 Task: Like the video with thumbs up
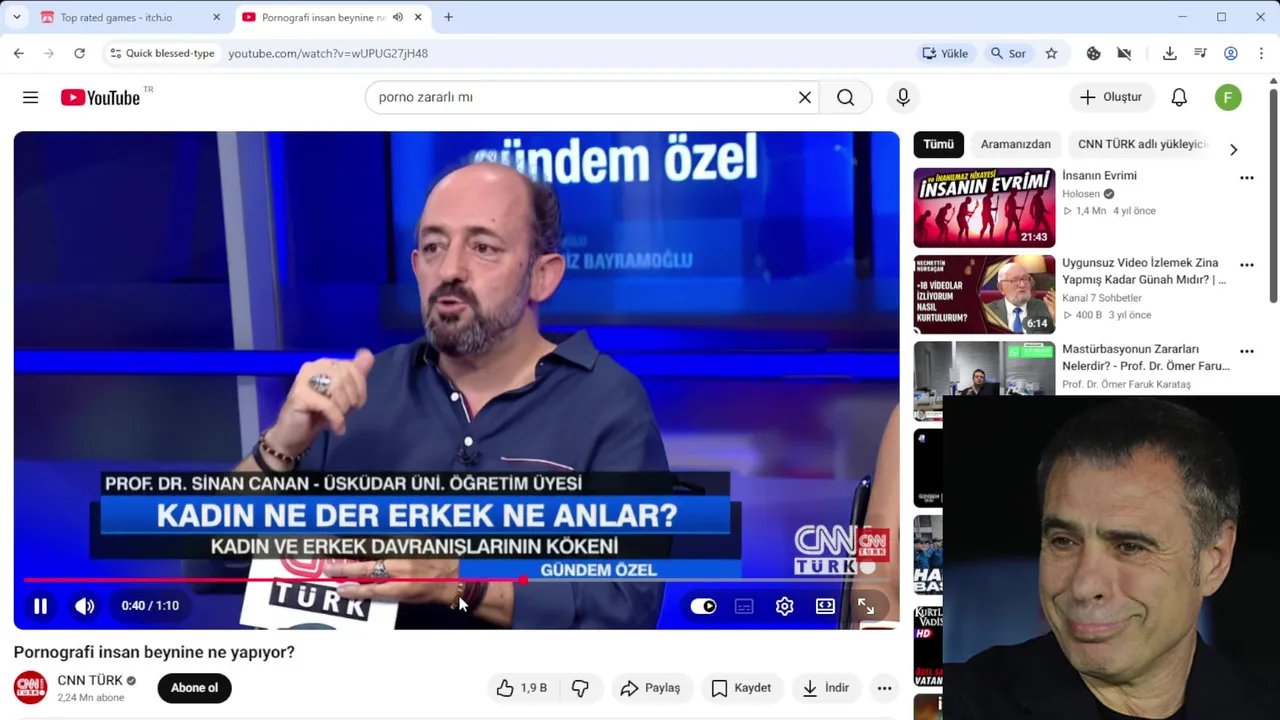[x=521, y=688]
